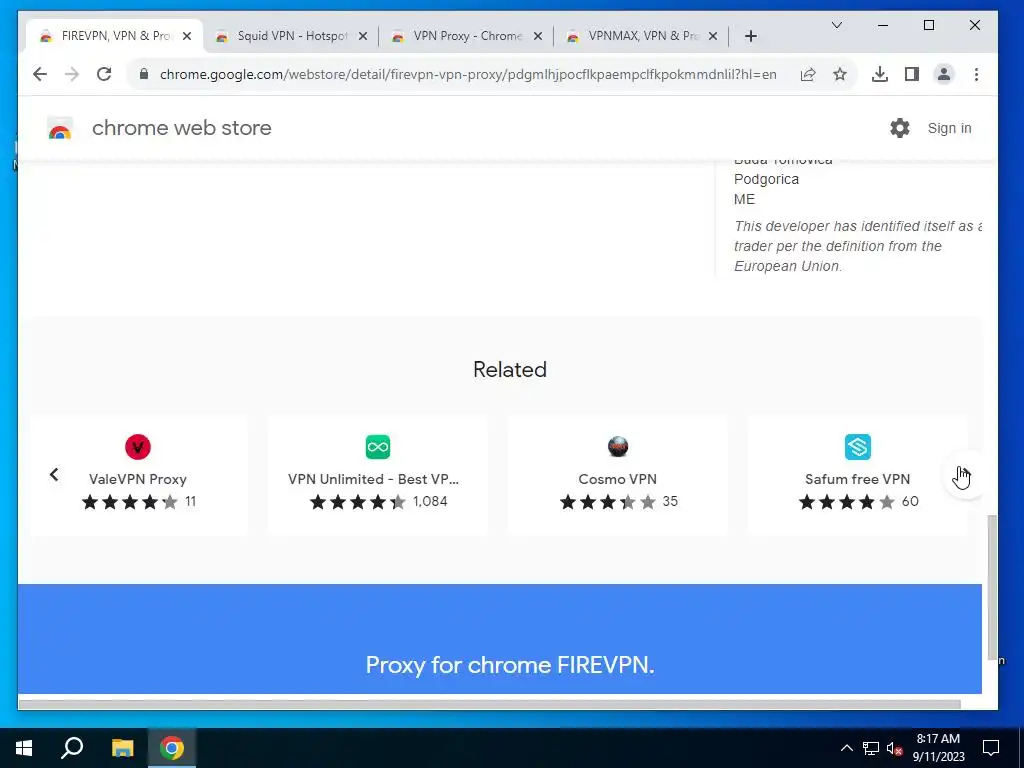Open chrome web store home title
This screenshot has width=1024, height=768.
pyautogui.click(x=182, y=128)
